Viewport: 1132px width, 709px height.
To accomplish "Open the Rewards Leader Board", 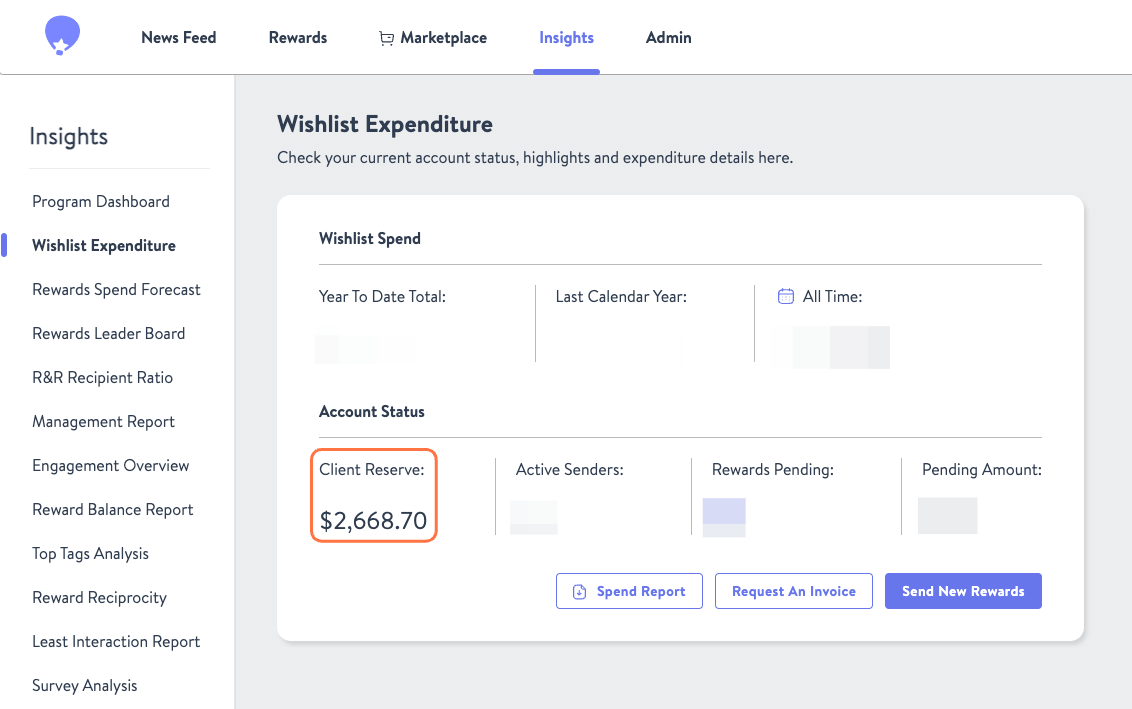I will (108, 333).
